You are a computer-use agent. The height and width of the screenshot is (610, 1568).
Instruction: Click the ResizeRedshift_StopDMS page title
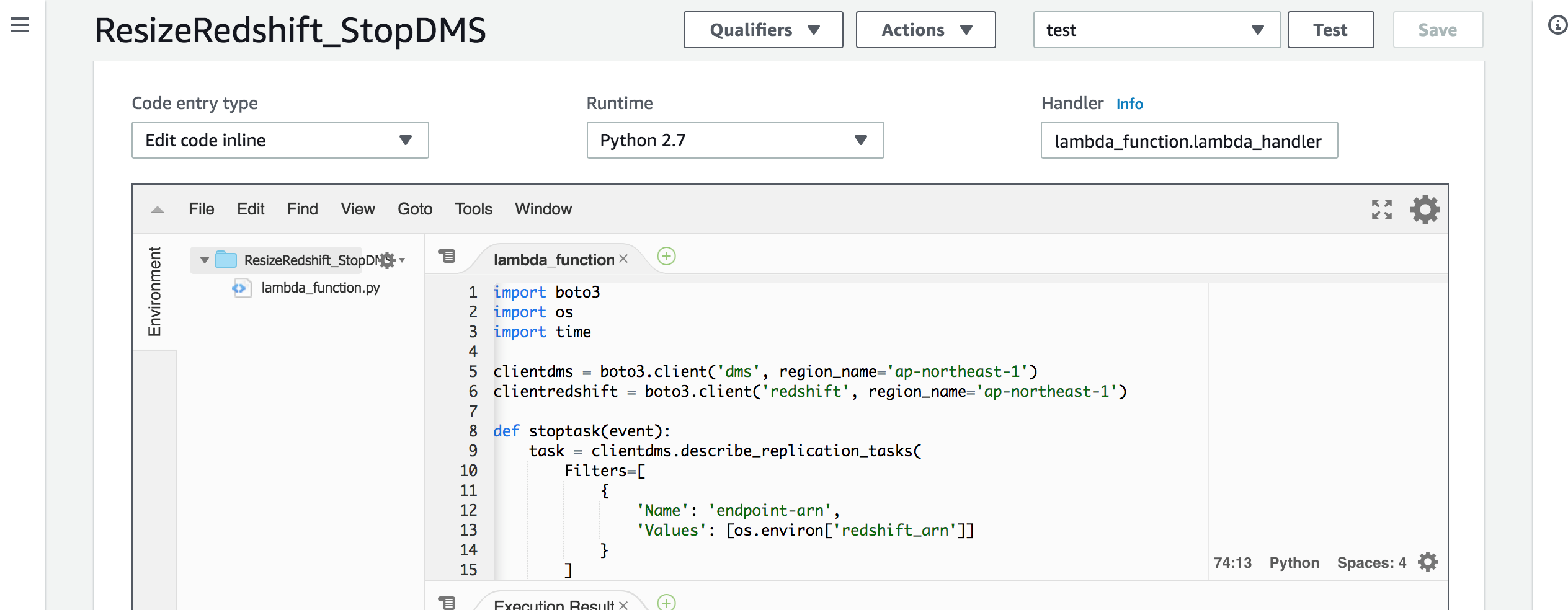click(290, 30)
